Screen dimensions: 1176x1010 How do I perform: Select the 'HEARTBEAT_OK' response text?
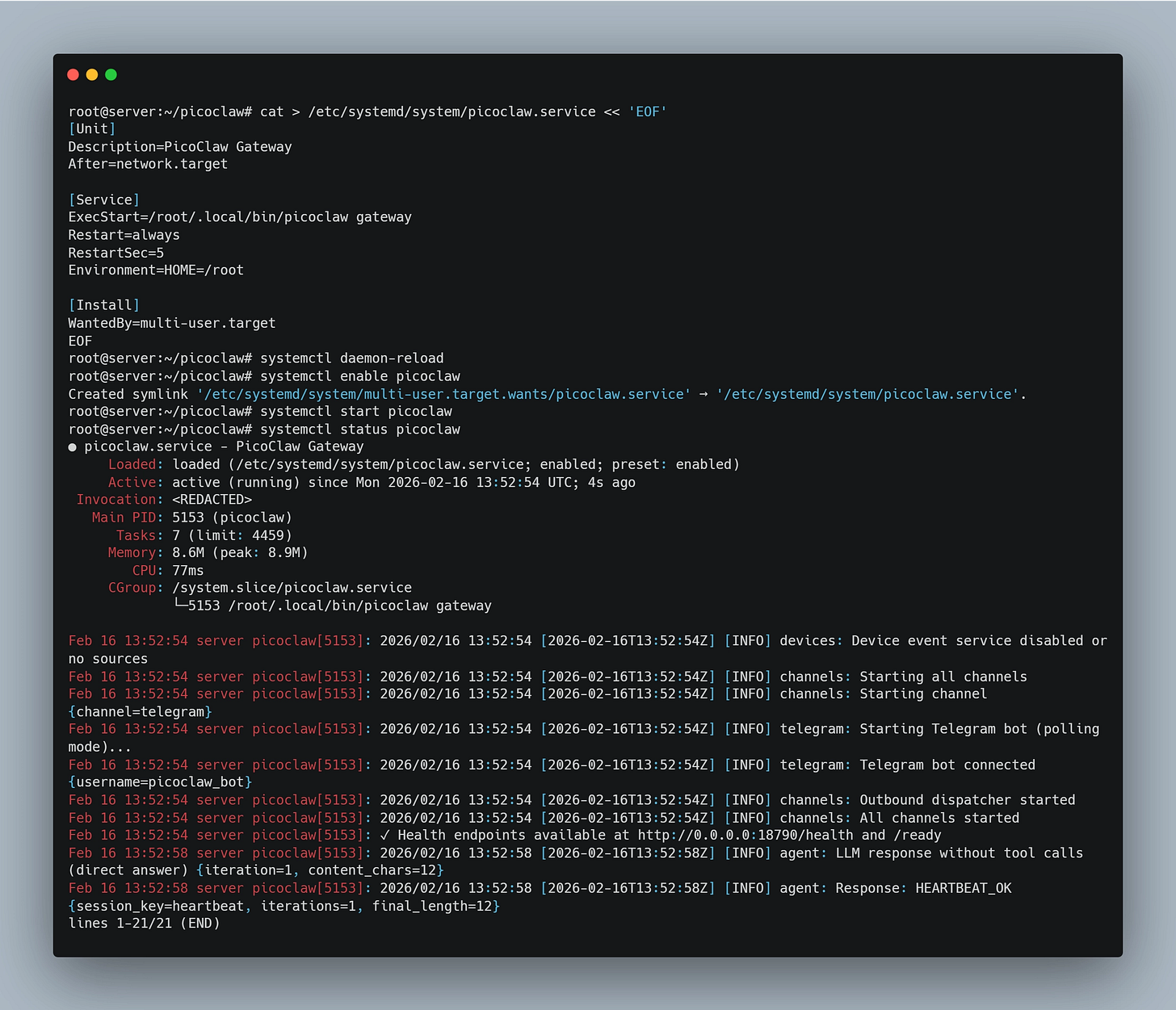(964, 888)
